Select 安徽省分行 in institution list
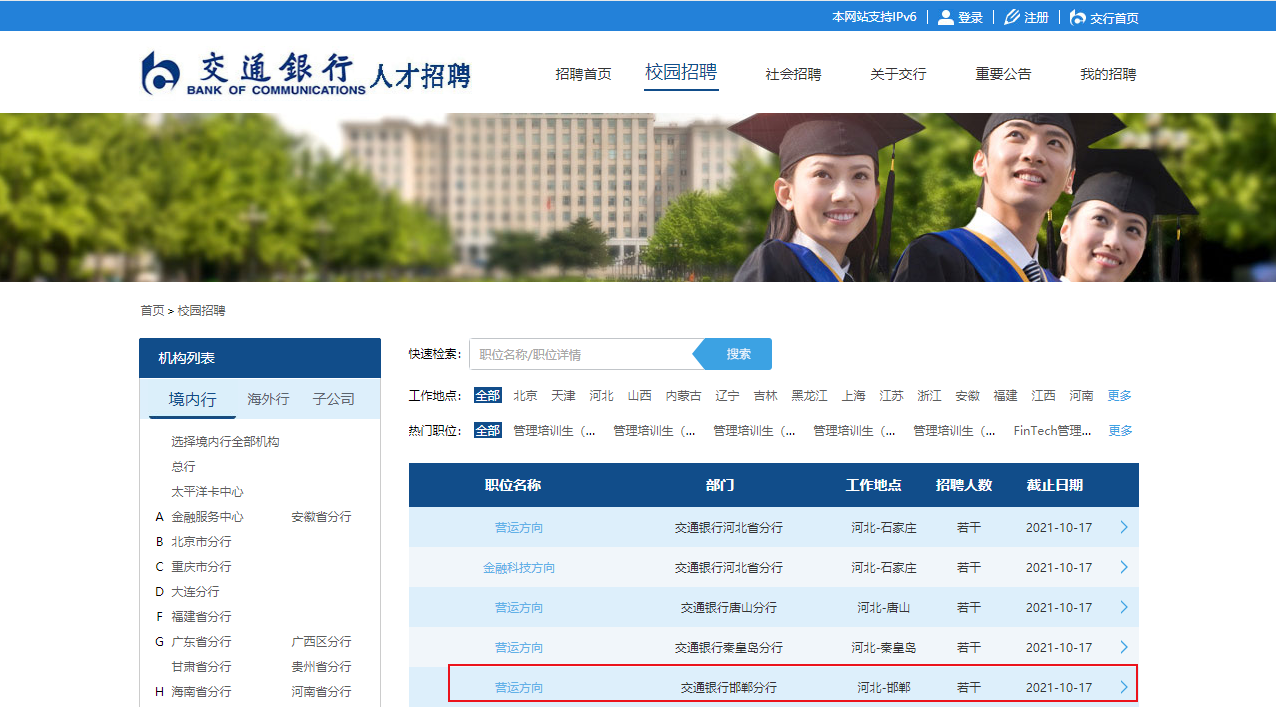Screen dimensions: 1276x707 pos(321,517)
